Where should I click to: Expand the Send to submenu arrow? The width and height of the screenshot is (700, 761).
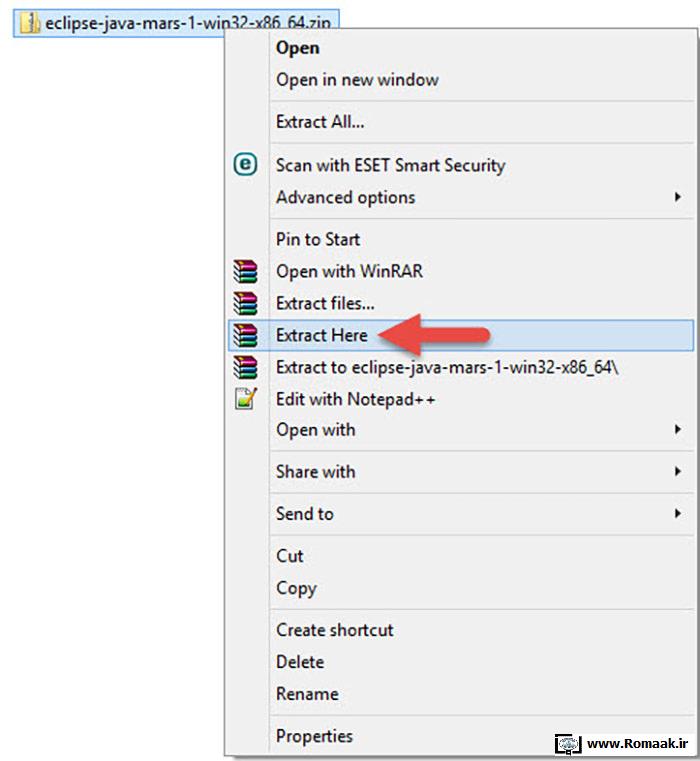click(678, 513)
